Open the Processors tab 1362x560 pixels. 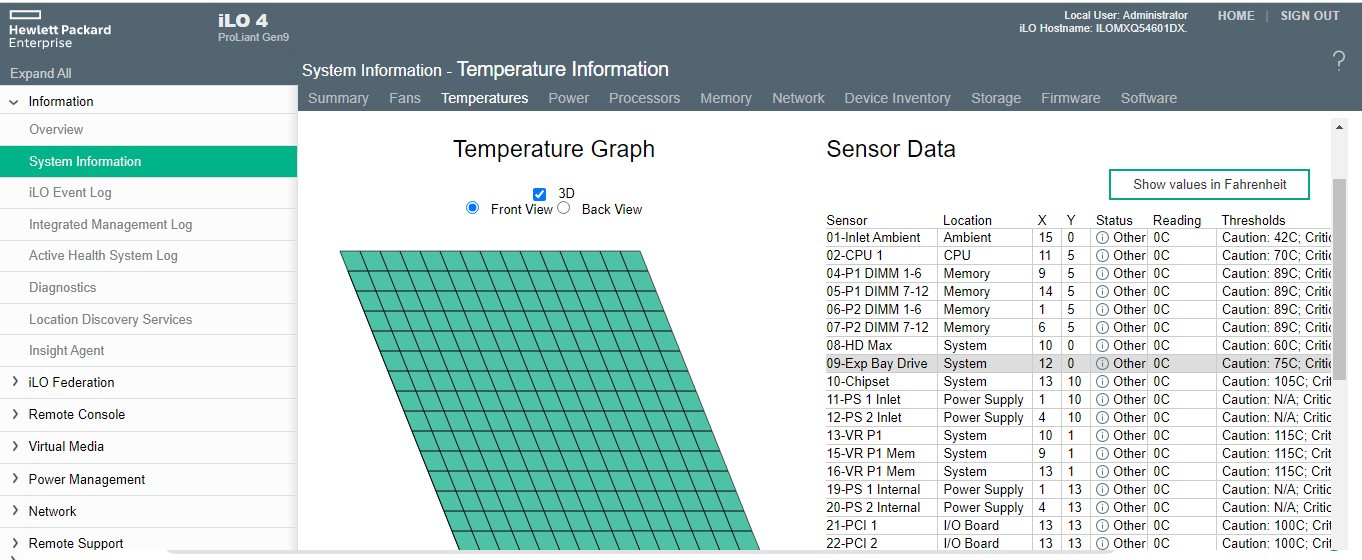[645, 98]
